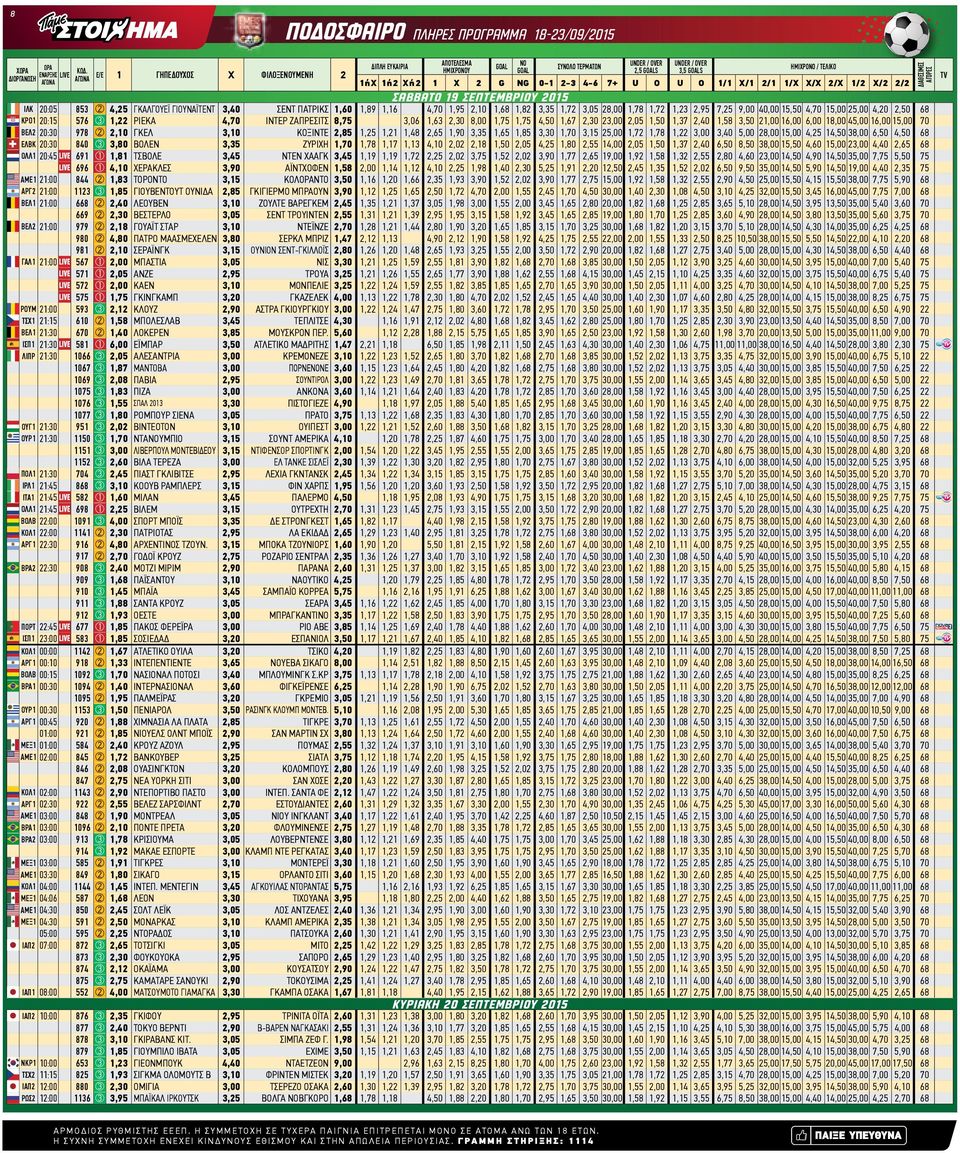Click the circled 3 badge in the ΡΙΕΚΑ row
960x1153 pixels.
[100, 121]
